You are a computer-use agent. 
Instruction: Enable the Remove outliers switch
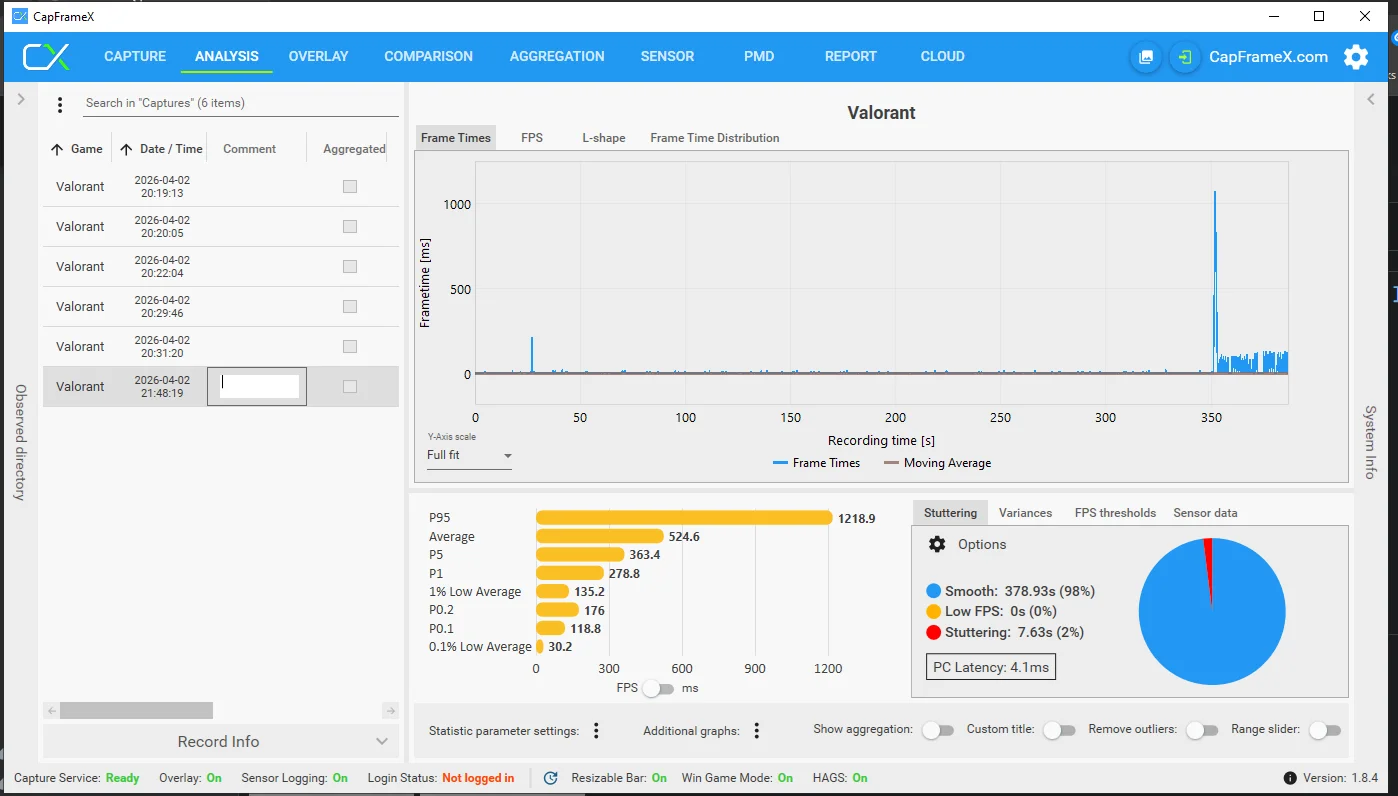(1201, 730)
